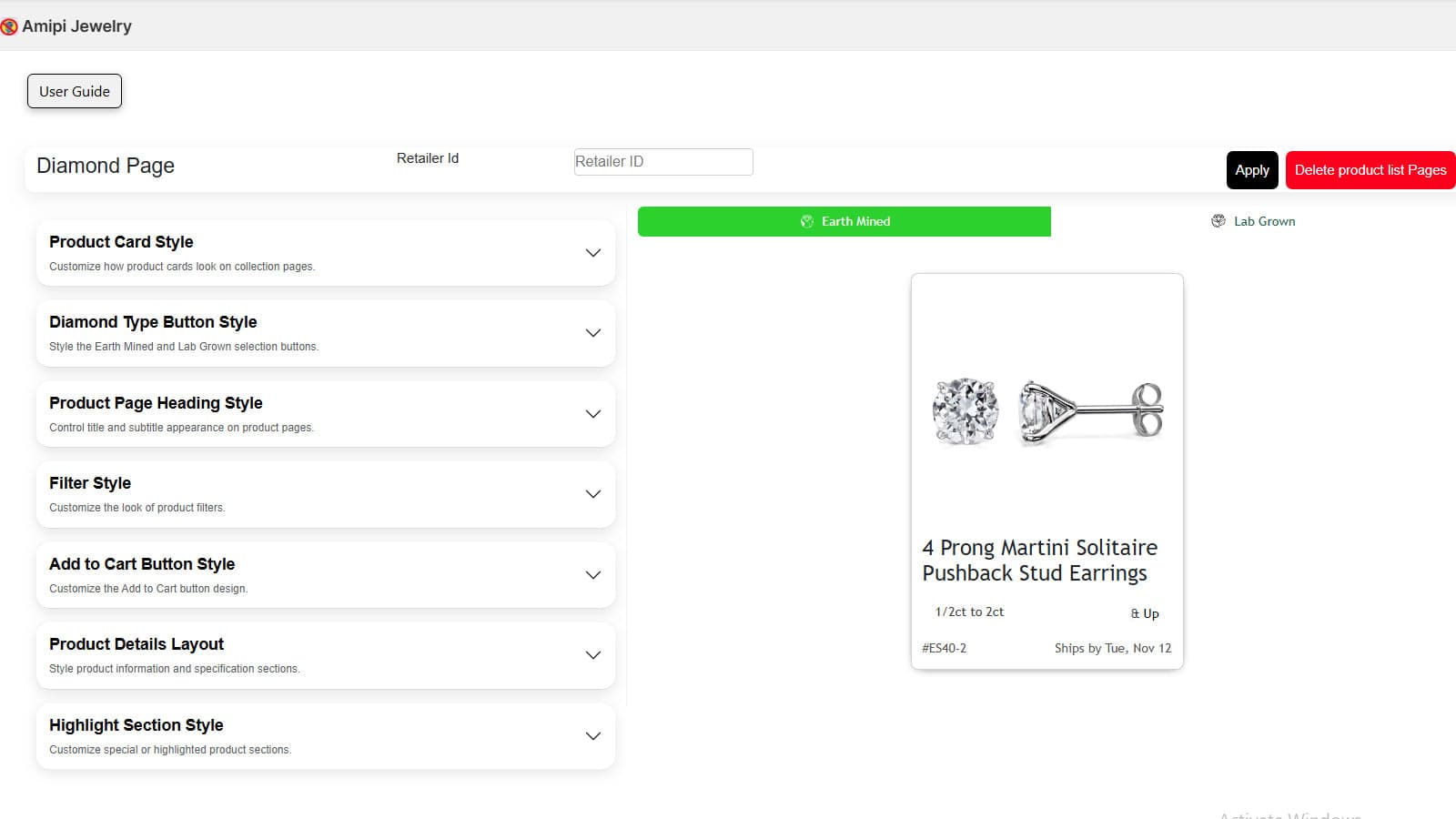This screenshot has width=1456, height=819.
Task: Click the diamond icon beside Lab Grown
Action: tap(1218, 221)
